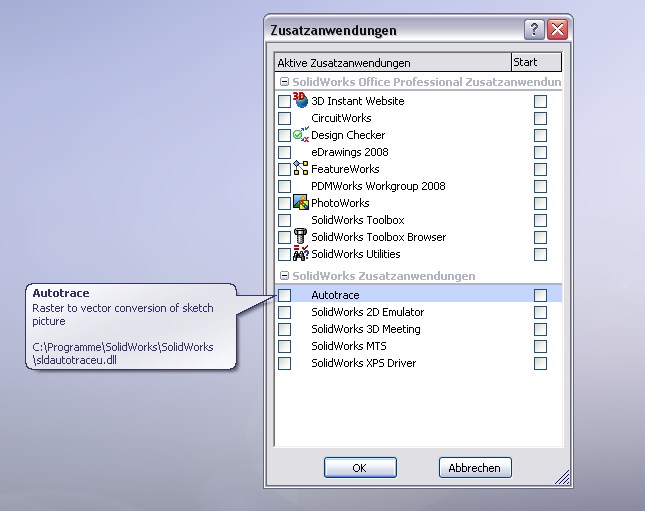The width and height of the screenshot is (645, 511).
Task: Enable PDMWorks Workgroup 2008 active checkbox
Action: click(284, 186)
